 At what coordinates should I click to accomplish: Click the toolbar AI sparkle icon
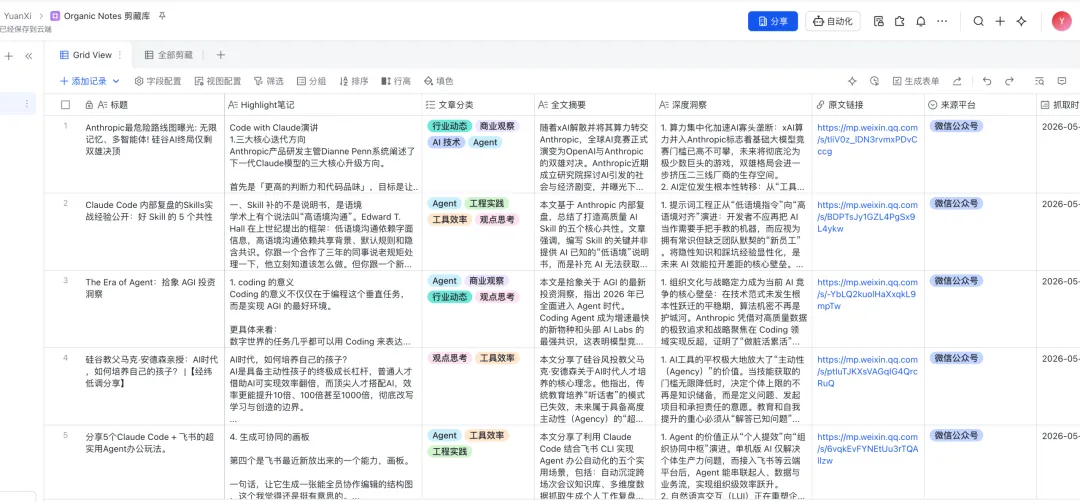852,81
